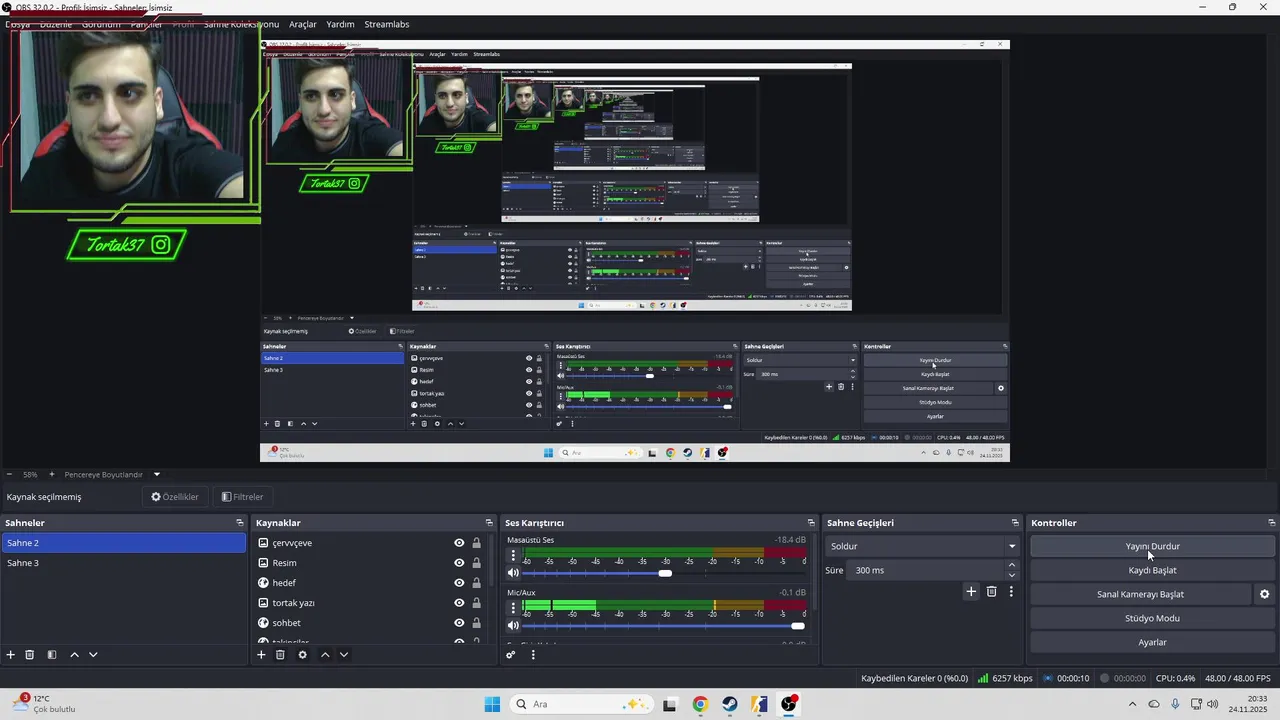Hide the Resim source
Viewport: 1280px width, 720px height.
point(459,563)
